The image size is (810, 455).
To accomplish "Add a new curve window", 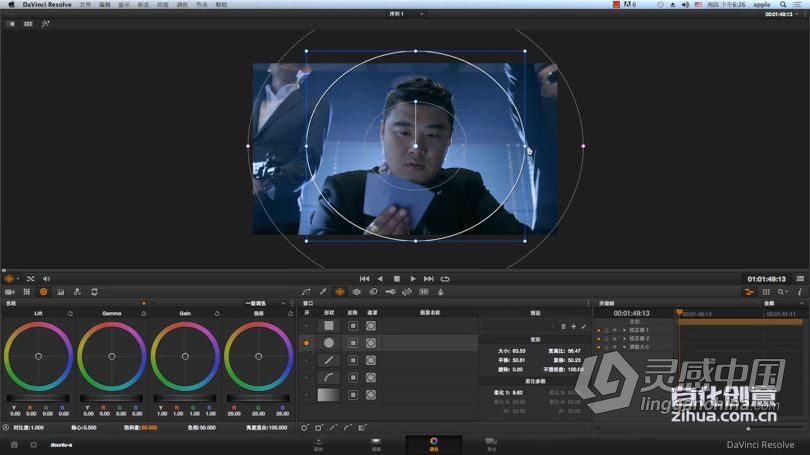I will pos(348,428).
